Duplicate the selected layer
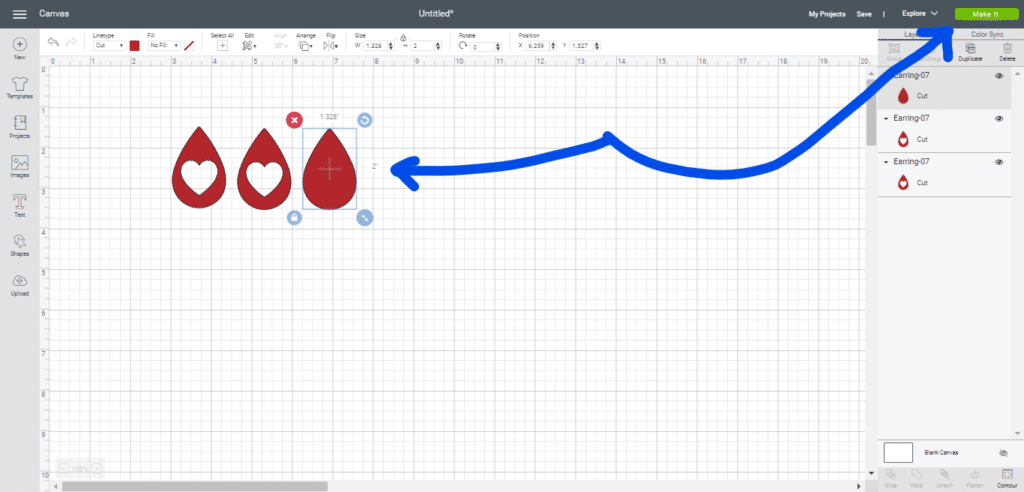This screenshot has height=492, width=1024. (969, 52)
